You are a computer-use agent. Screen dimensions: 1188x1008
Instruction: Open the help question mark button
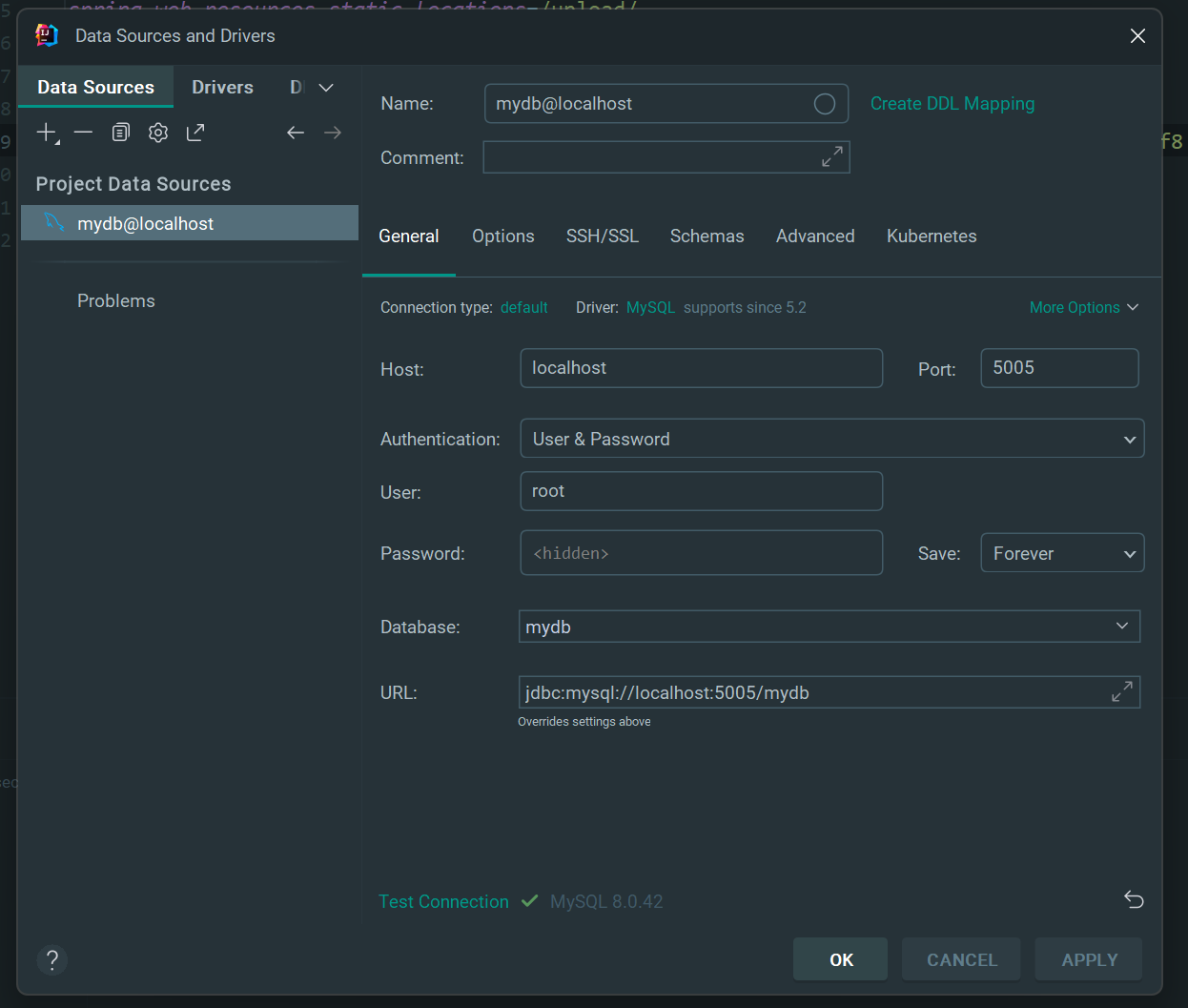52,959
